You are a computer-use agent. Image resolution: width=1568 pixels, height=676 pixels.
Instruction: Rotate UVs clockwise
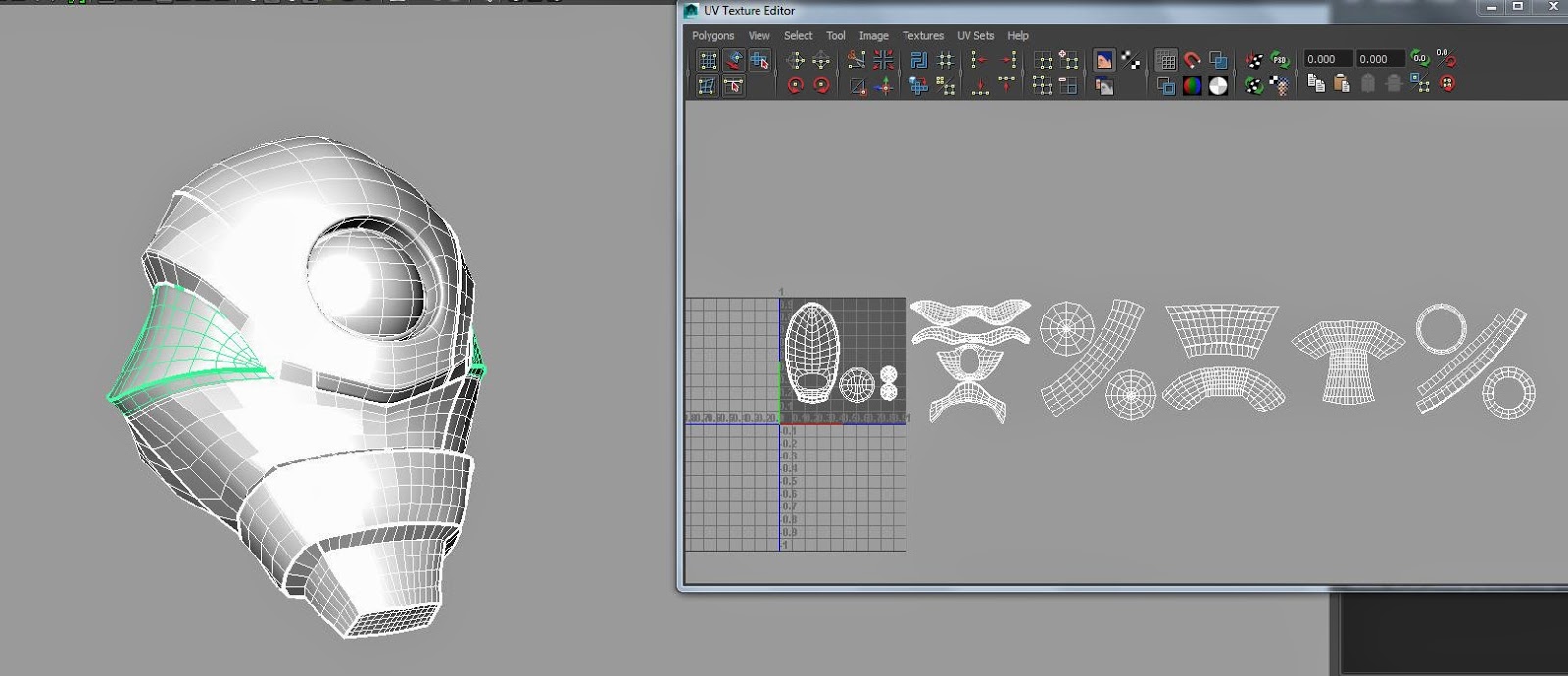pos(821,86)
